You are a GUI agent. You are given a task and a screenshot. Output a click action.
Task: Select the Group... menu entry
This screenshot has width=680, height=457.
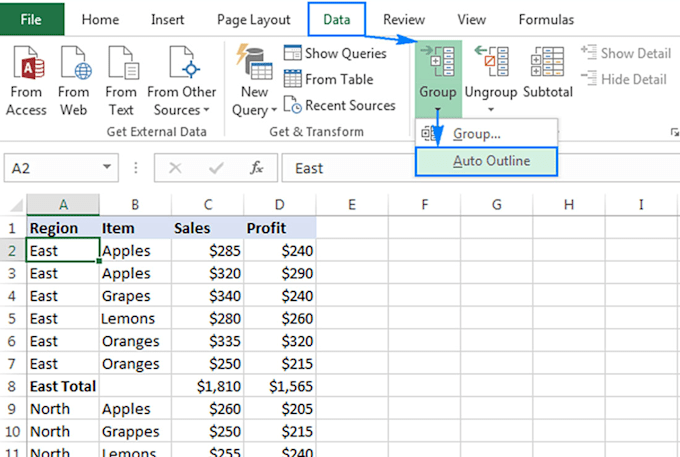[x=476, y=133]
